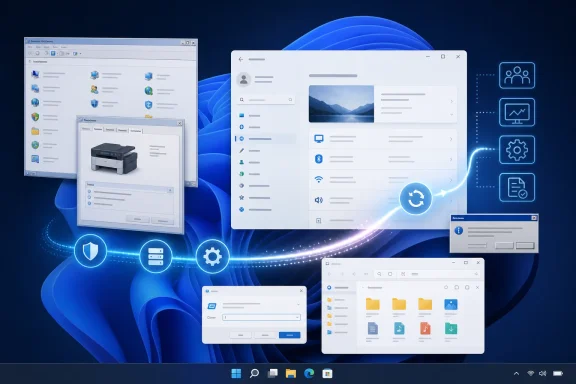Screen dimensions: 576x384
Task: Expand the chevron on display settings row
Action: coord(451,139)
